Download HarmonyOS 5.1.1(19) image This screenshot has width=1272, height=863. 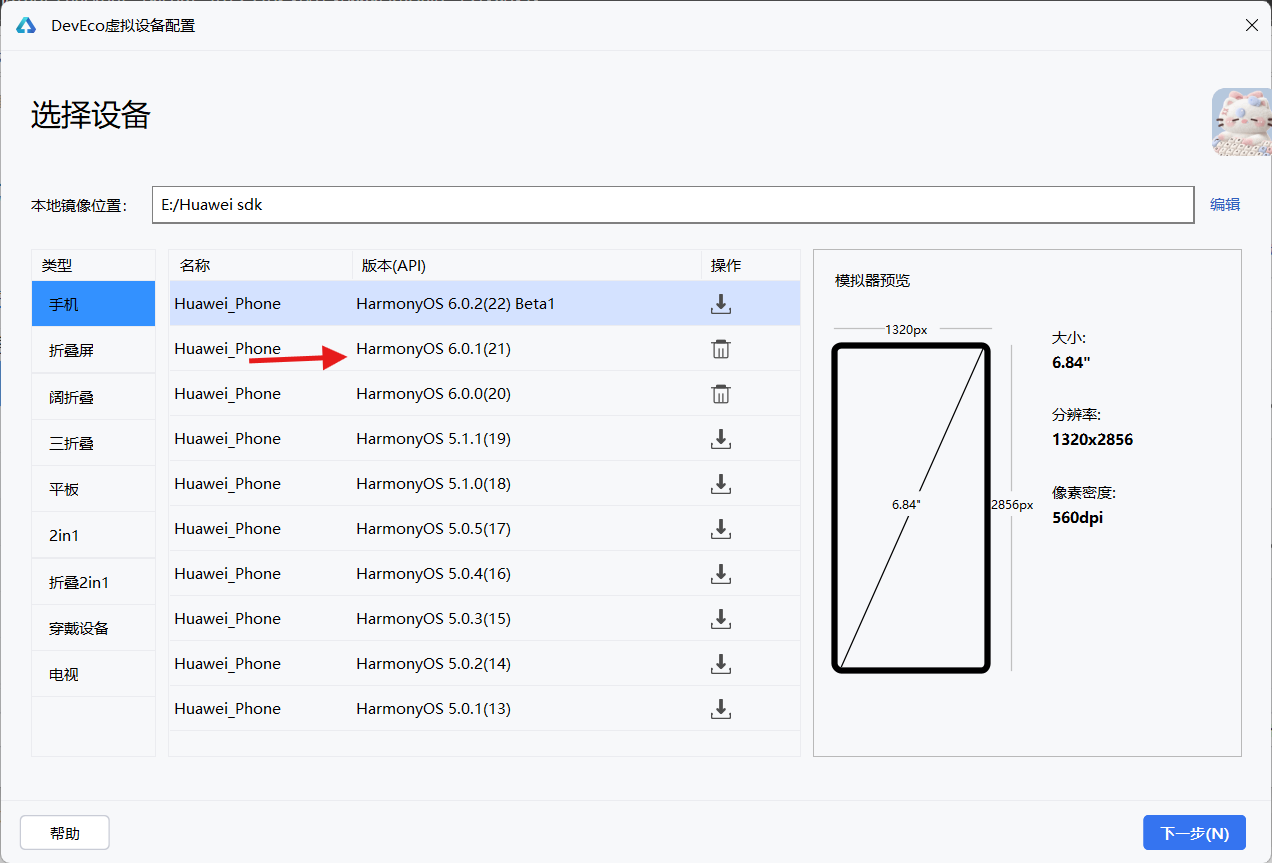click(x=720, y=438)
